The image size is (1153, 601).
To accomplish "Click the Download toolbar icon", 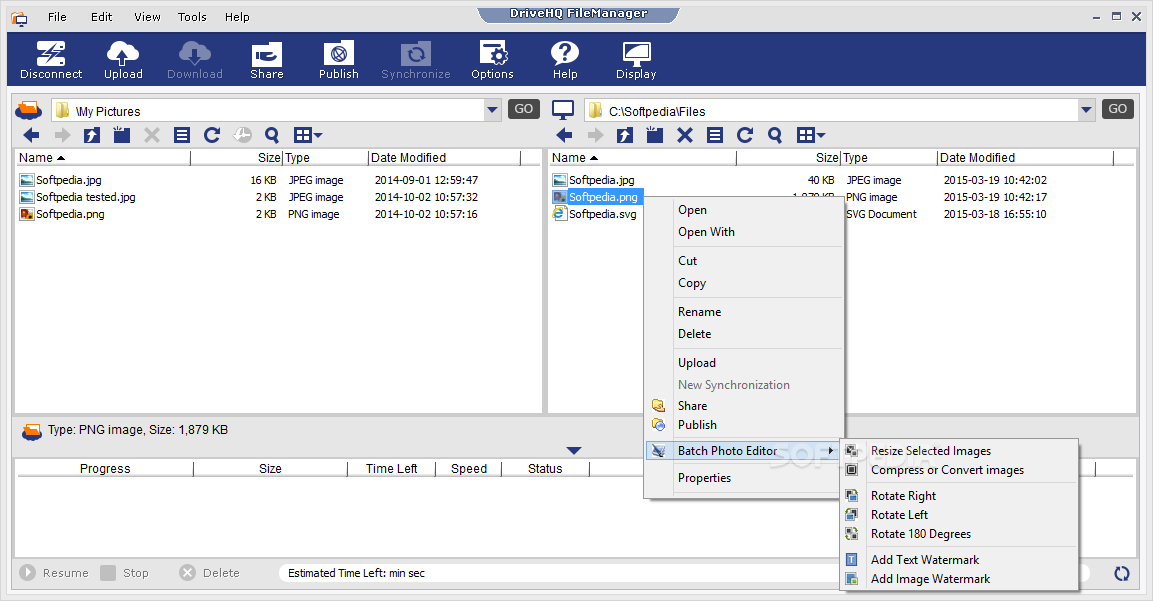I will [x=194, y=60].
